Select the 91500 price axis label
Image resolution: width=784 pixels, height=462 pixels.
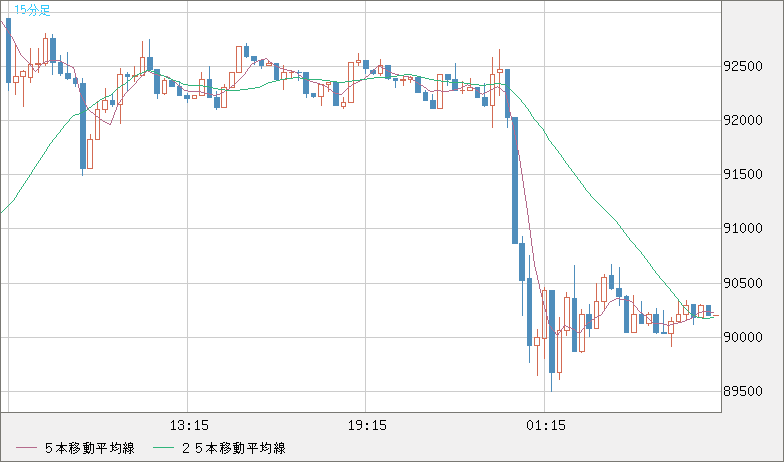pos(742,175)
